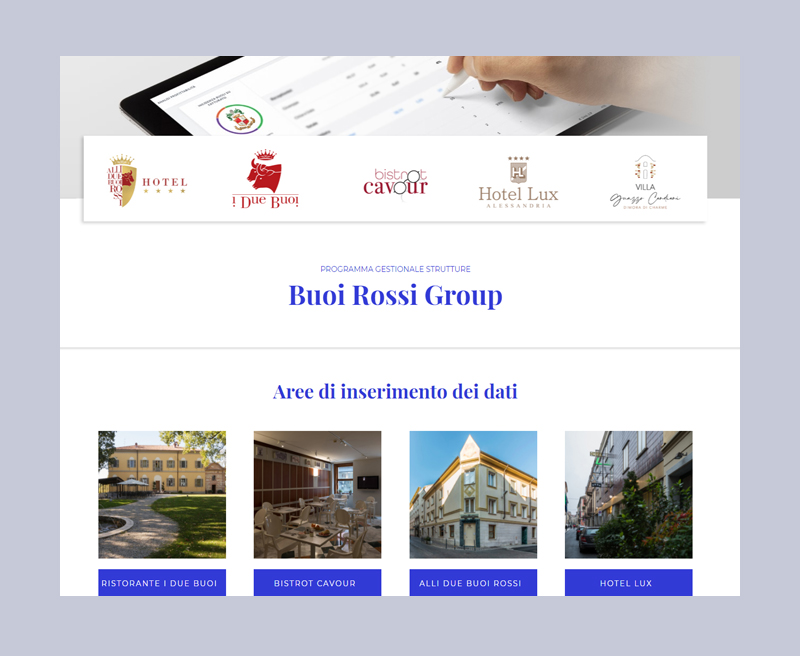Image resolution: width=800 pixels, height=656 pixels.
Task: Go to the HOTEL LUX button
Action: [x=629, y=583]
